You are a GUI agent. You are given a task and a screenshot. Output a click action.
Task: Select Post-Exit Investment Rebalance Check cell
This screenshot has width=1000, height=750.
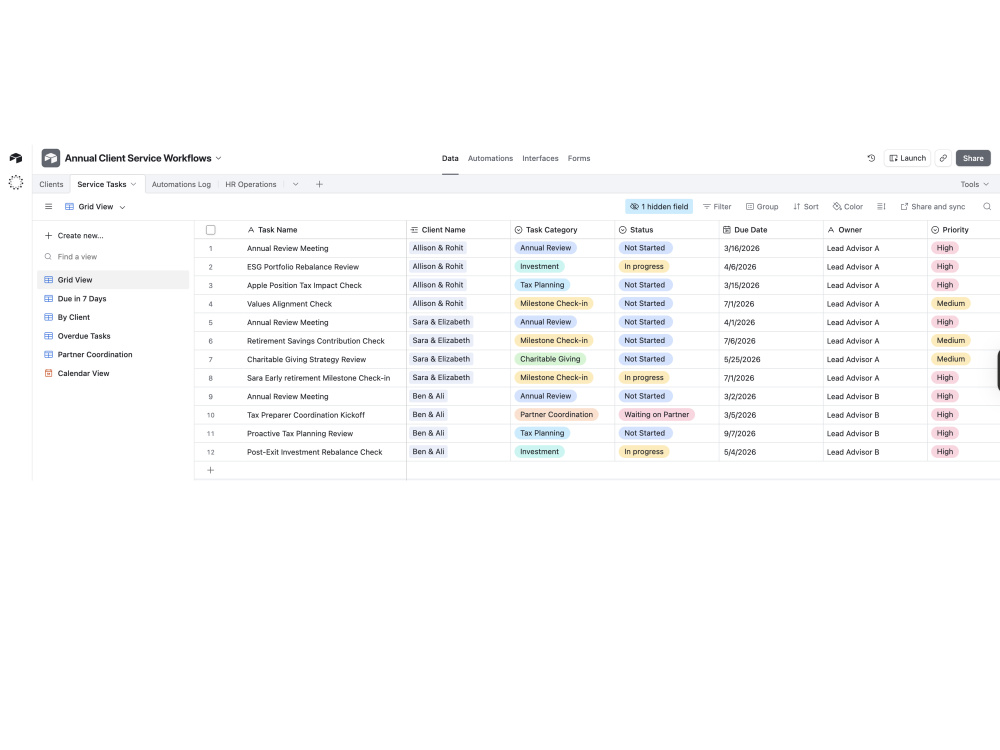click(x=316, y=452)
